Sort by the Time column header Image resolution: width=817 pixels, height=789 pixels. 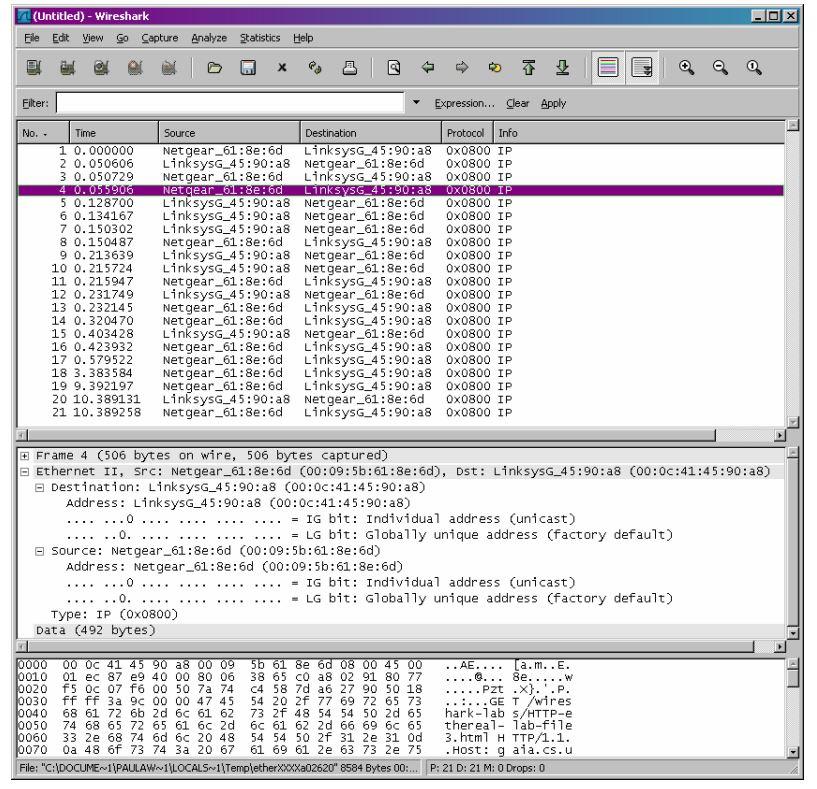click(x=114, y=133)
